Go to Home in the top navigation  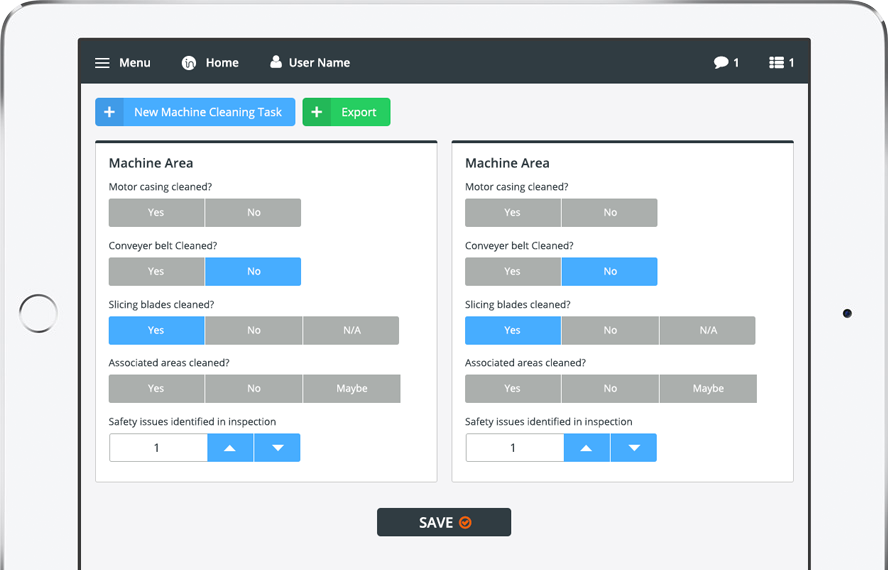pos(222,63)
